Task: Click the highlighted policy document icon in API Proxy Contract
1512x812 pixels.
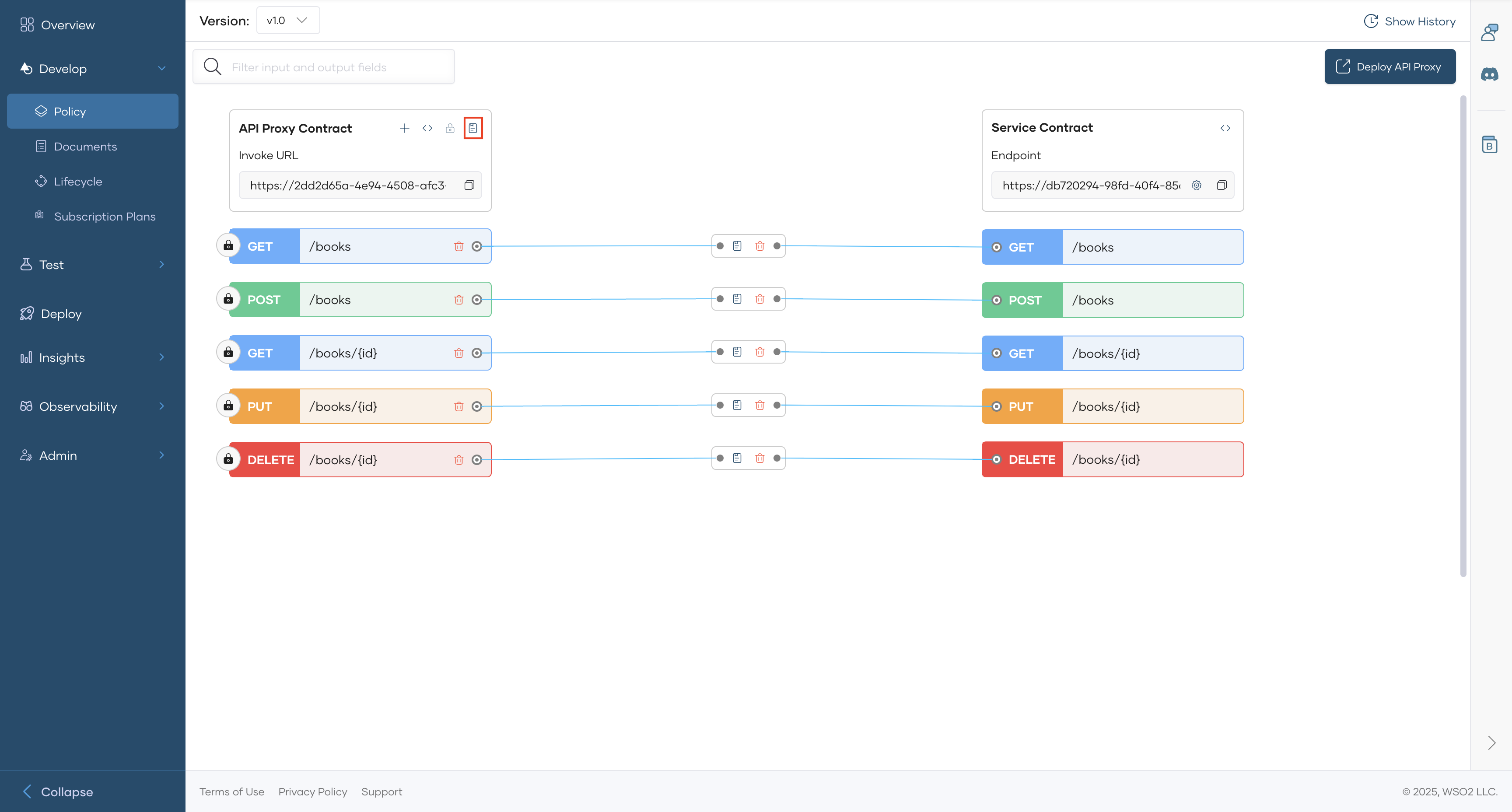Action: coord(472,128)
